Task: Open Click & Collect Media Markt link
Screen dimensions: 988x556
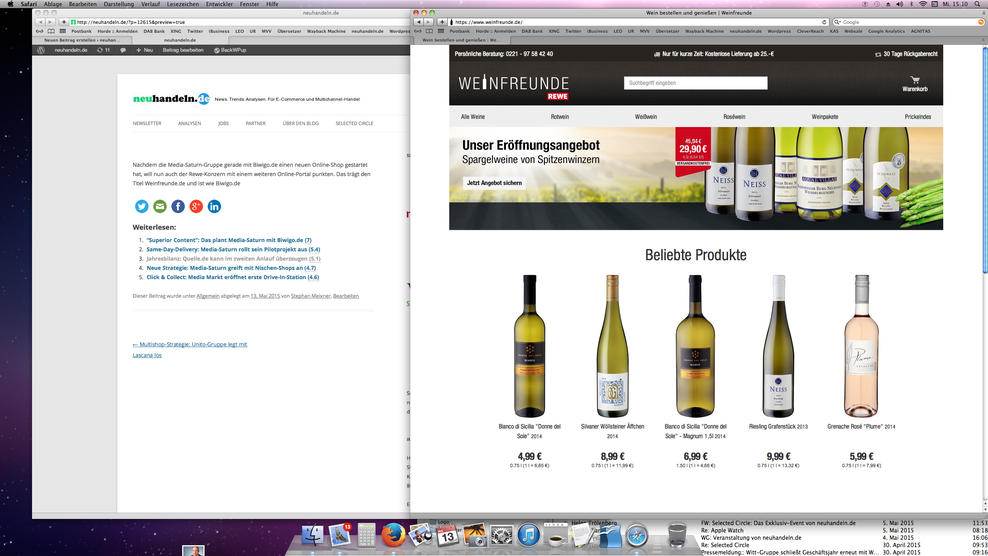Action: (x=233, y=277)
